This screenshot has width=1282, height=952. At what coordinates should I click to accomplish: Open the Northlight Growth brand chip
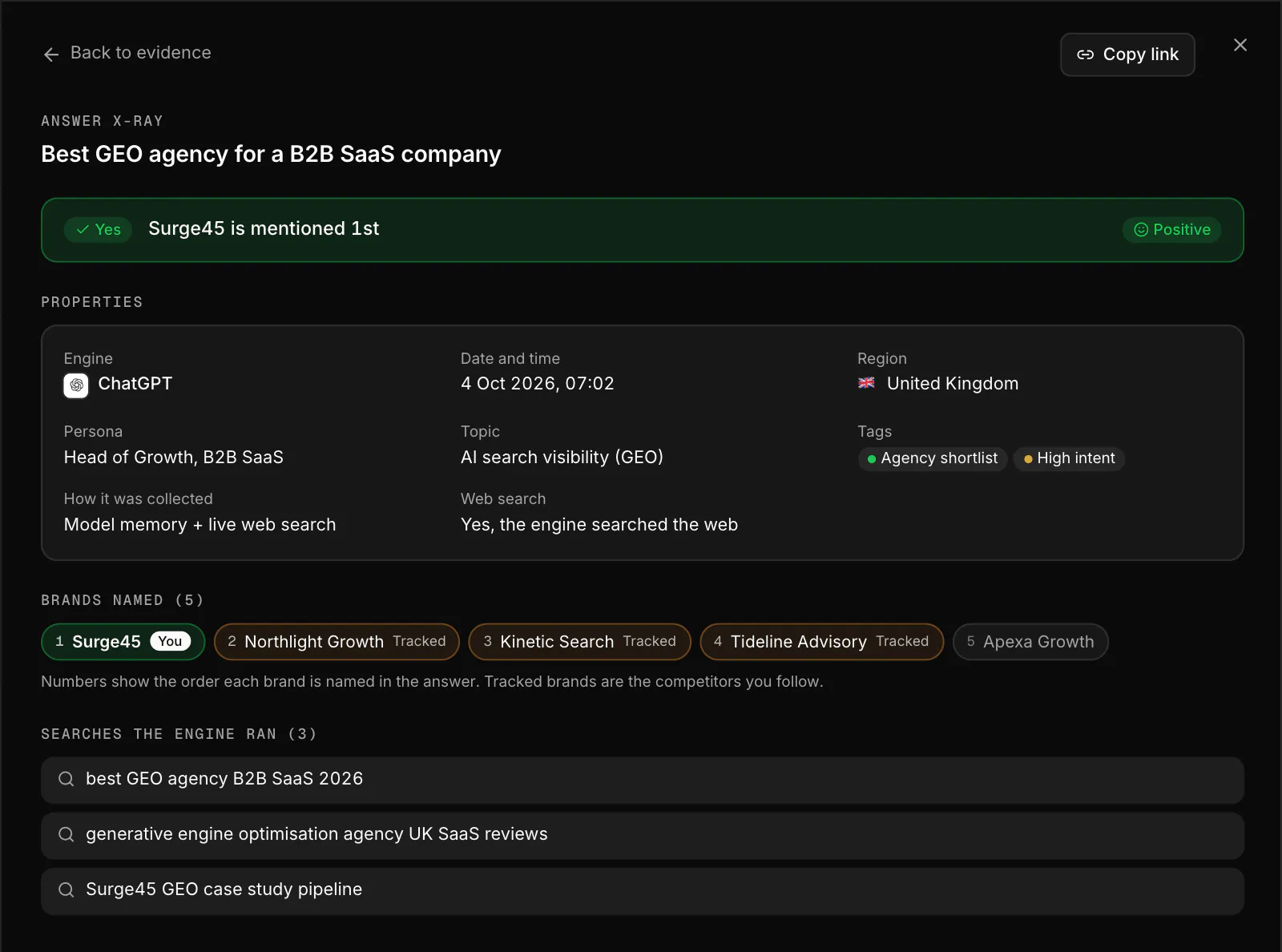[337, 642]
